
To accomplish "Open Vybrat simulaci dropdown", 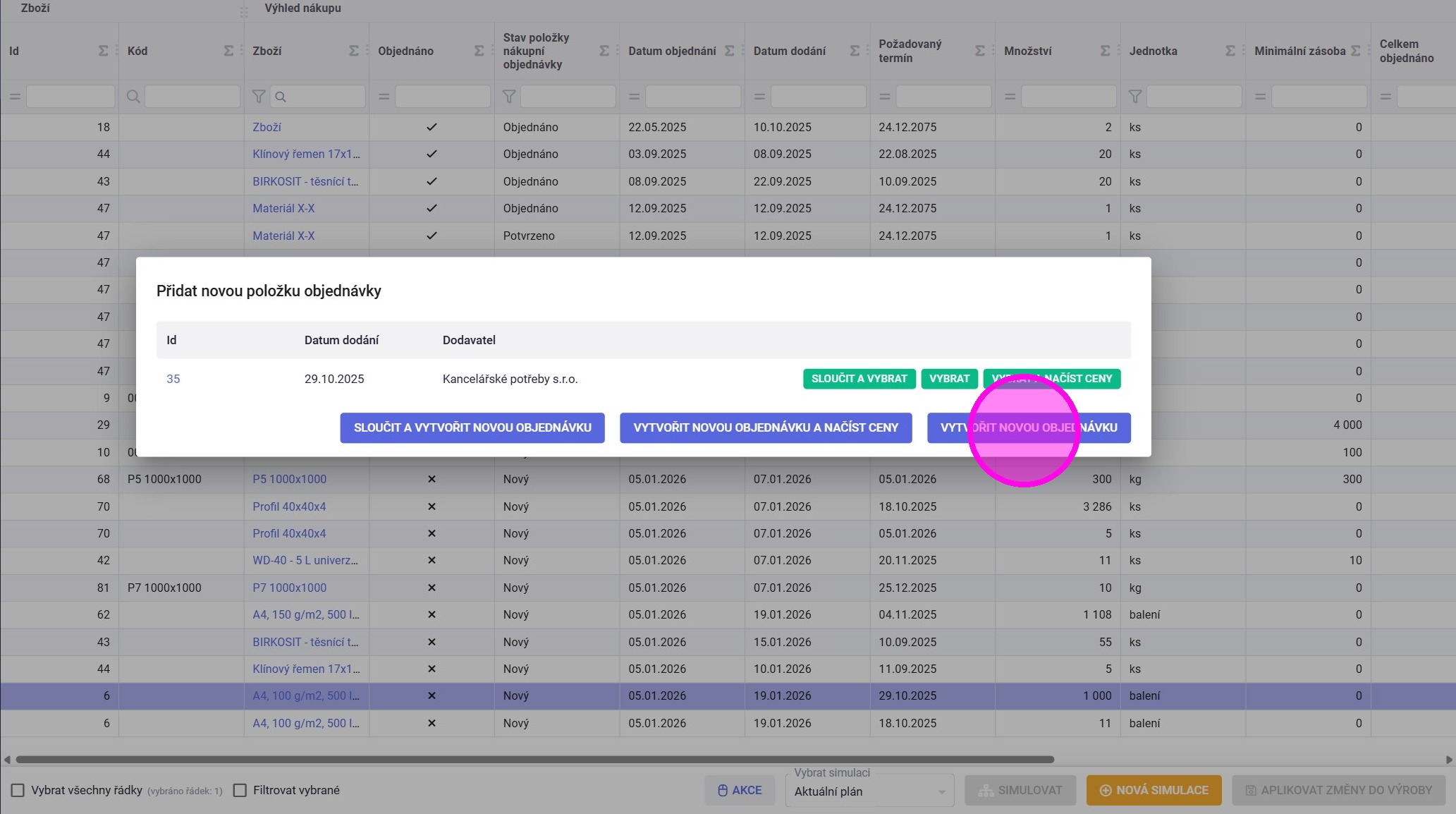I will (x=869, y=791).
